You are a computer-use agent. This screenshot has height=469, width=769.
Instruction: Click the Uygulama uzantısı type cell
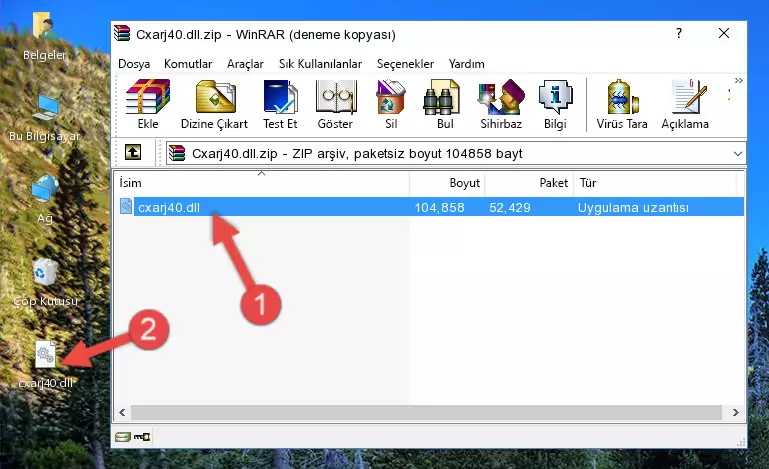tap(633, 208)
